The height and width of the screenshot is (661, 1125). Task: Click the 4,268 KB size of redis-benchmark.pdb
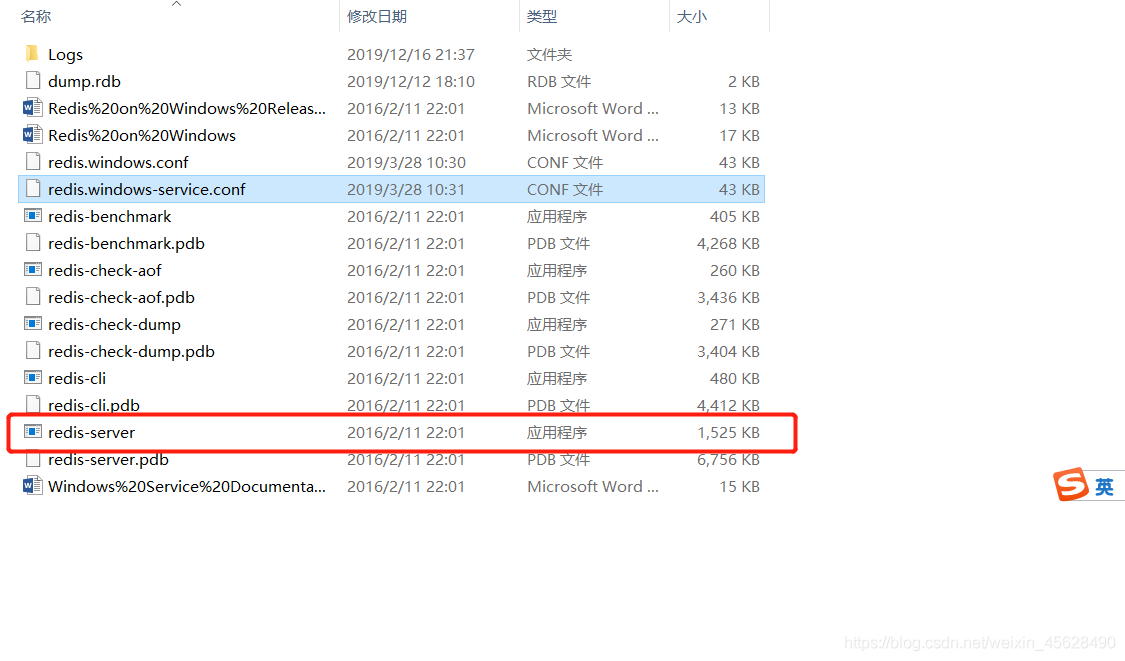[728, 243]
